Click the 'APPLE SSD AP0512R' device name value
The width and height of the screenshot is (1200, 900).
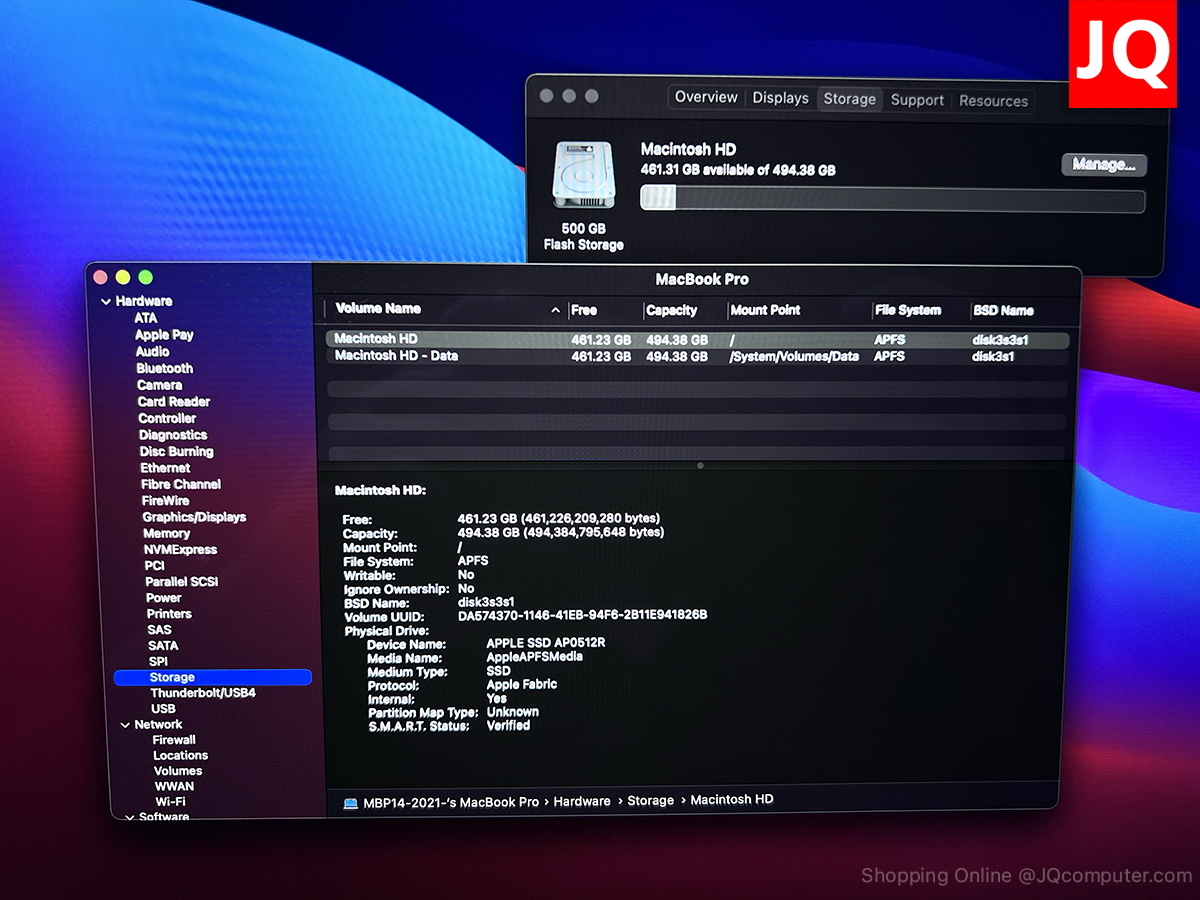pos(546,643)
